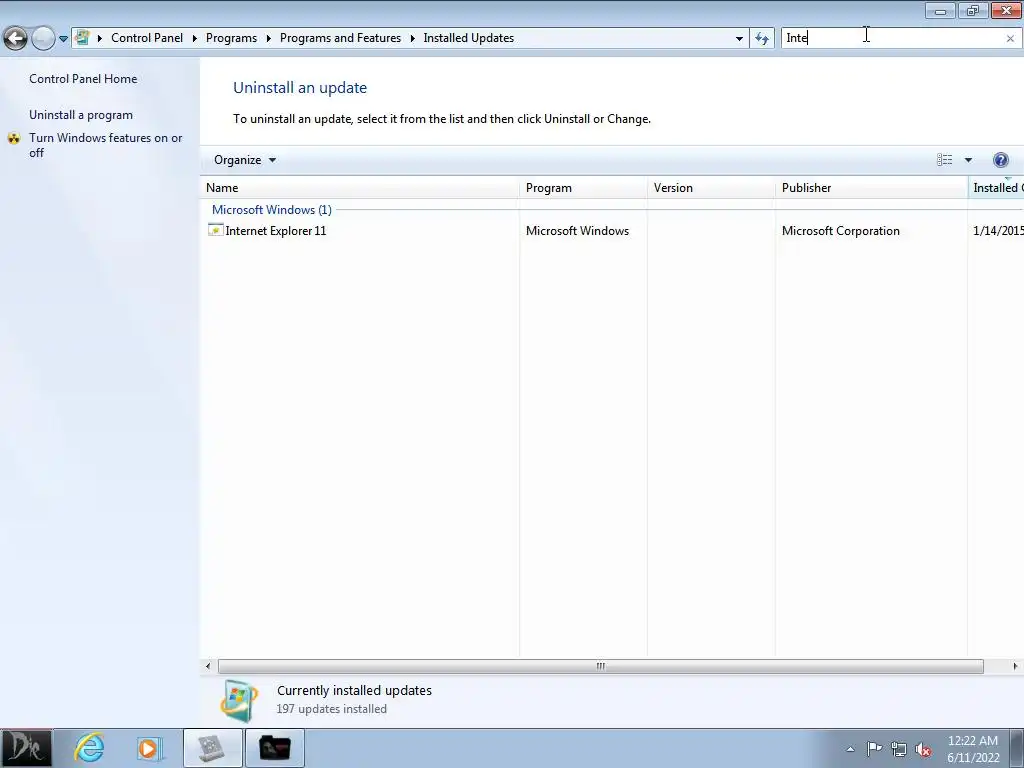The width and height of the screenshot is (1024, 768).
Task: Expand arrow after Programs breadcrumb
Action: click(x=268, y=38)
